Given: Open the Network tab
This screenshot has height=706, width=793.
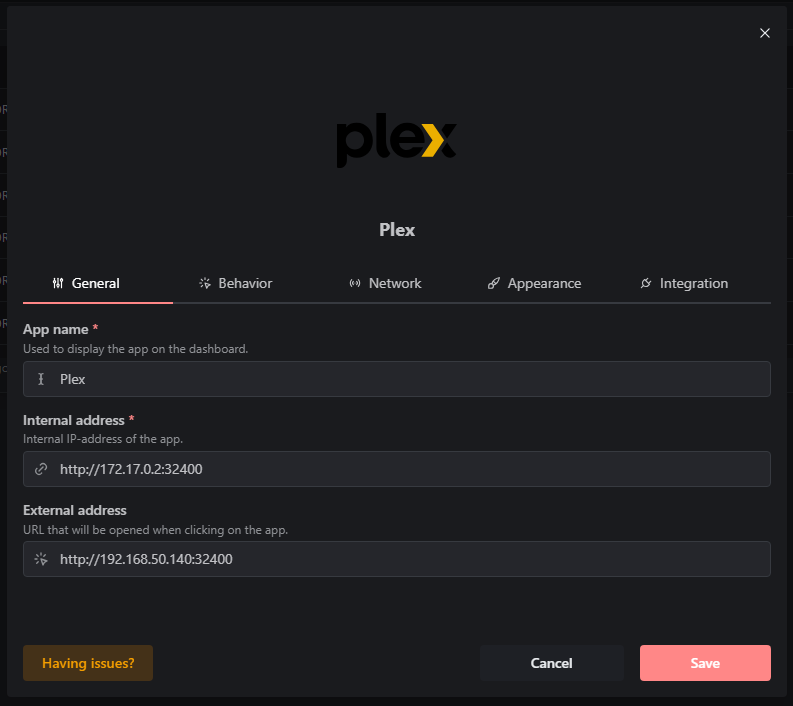Looking at the screenshot, I should click(385, 283).
